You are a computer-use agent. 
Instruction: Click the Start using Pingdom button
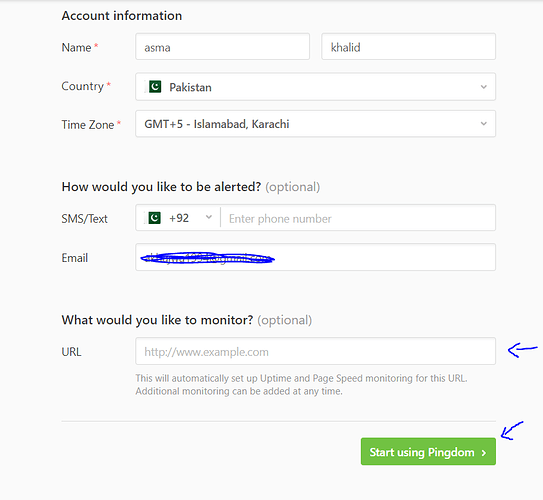click(428, 452)
